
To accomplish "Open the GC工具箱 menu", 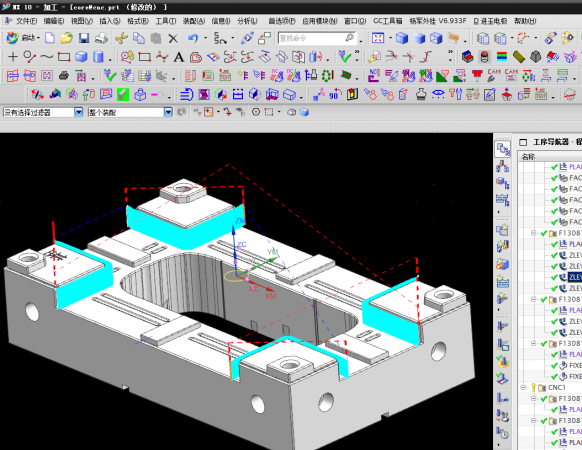I will pos(388,21).
